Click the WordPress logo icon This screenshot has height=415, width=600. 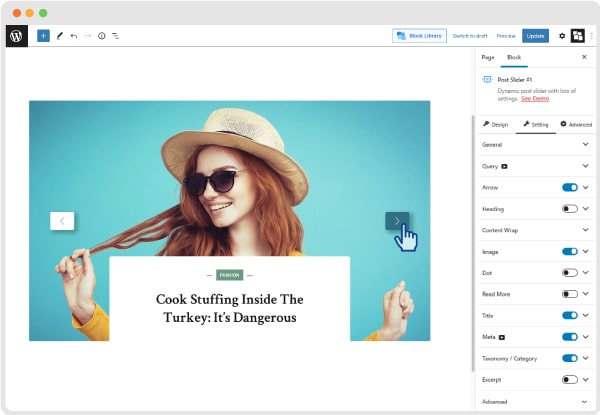pos(17,35)
